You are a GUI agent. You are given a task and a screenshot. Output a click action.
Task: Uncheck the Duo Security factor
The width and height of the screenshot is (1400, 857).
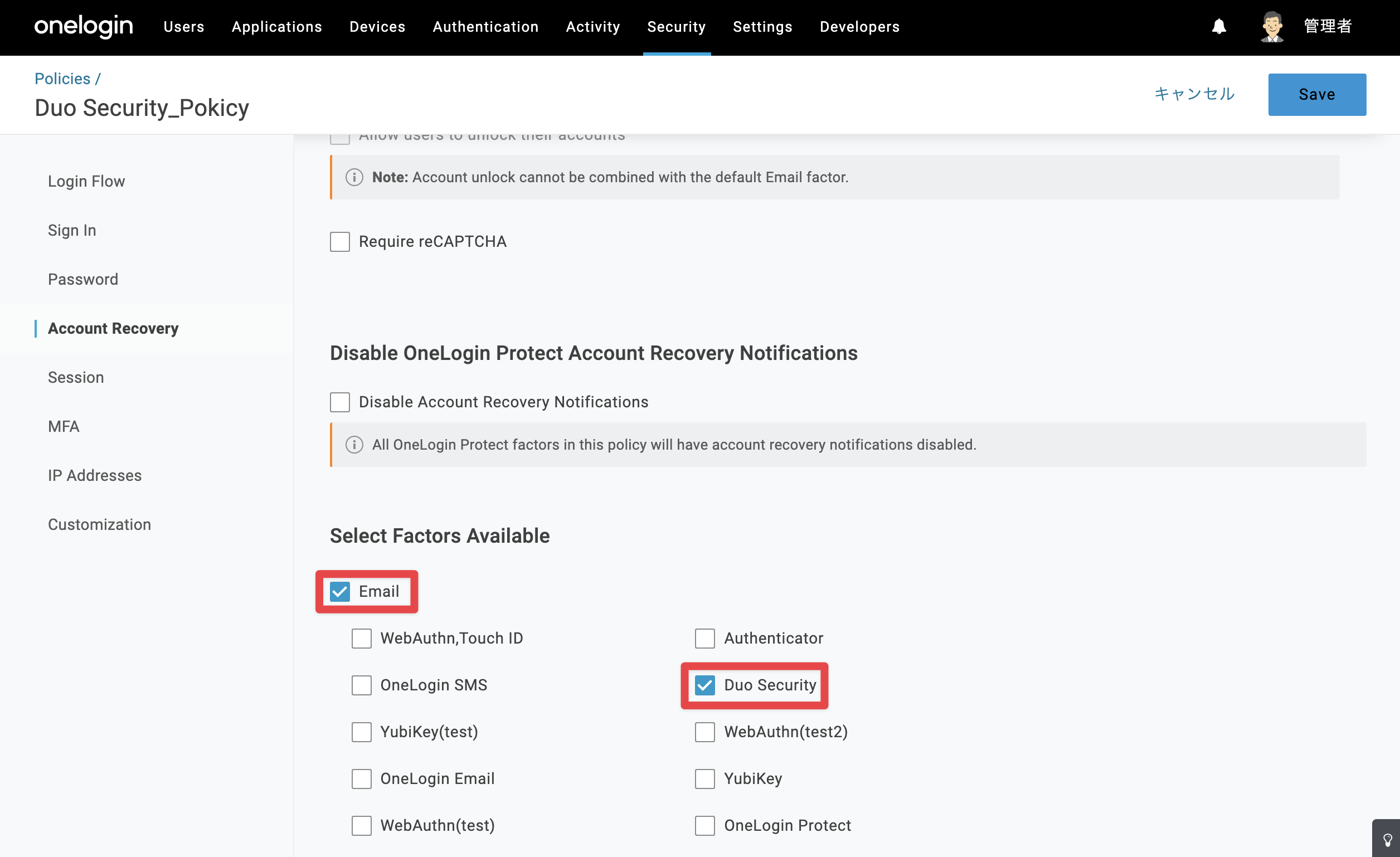click(704, 685)
